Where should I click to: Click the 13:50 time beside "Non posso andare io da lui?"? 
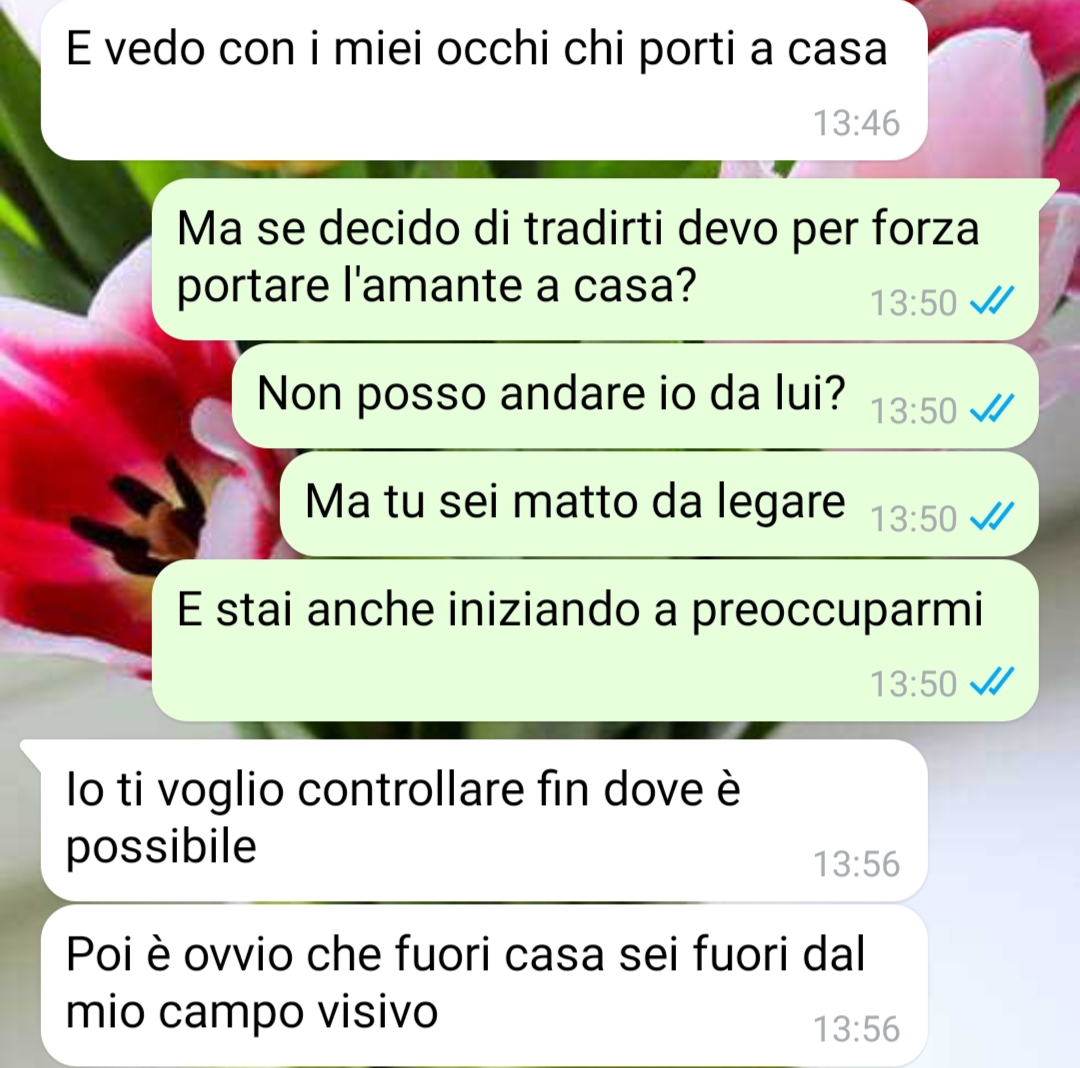pyautogui.click(x=913, y=410)
